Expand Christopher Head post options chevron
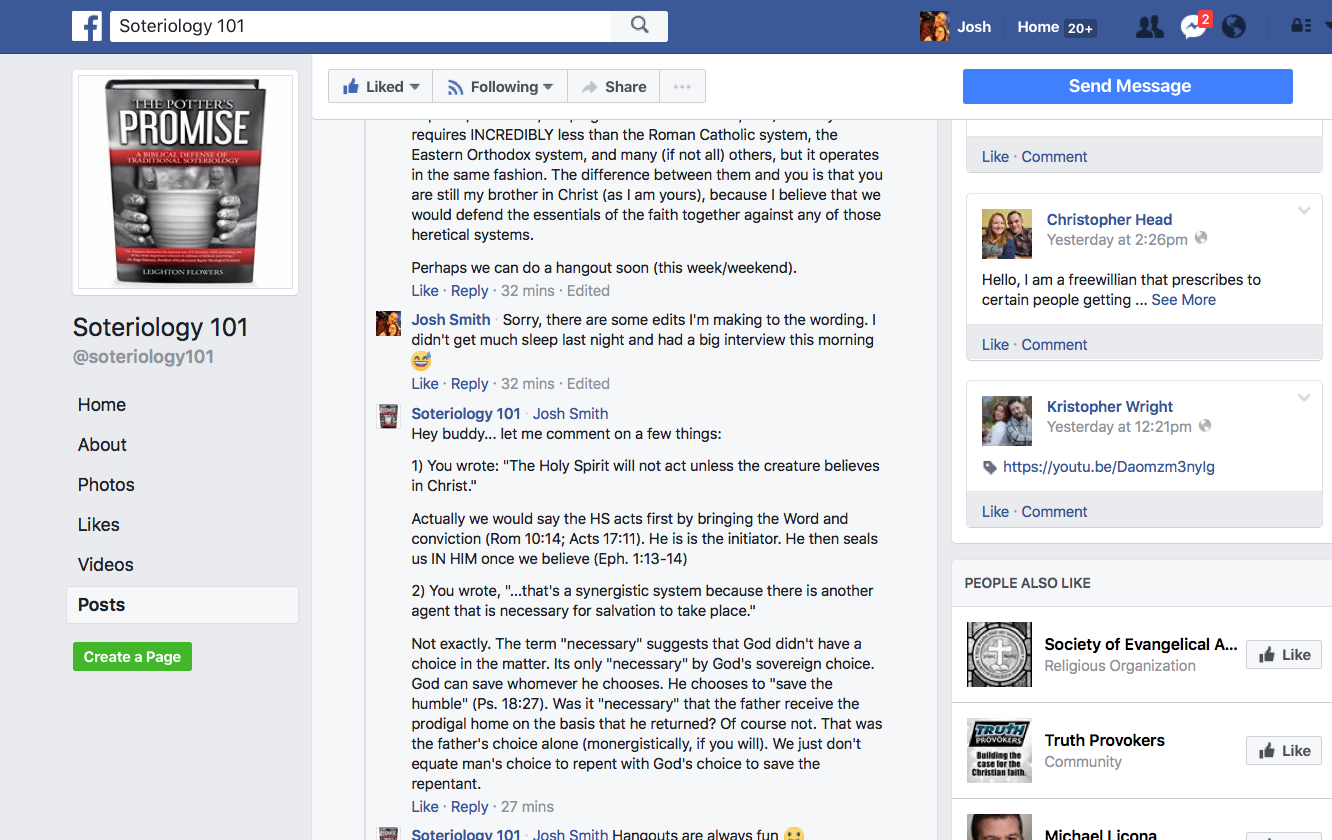 (1304, 211)
